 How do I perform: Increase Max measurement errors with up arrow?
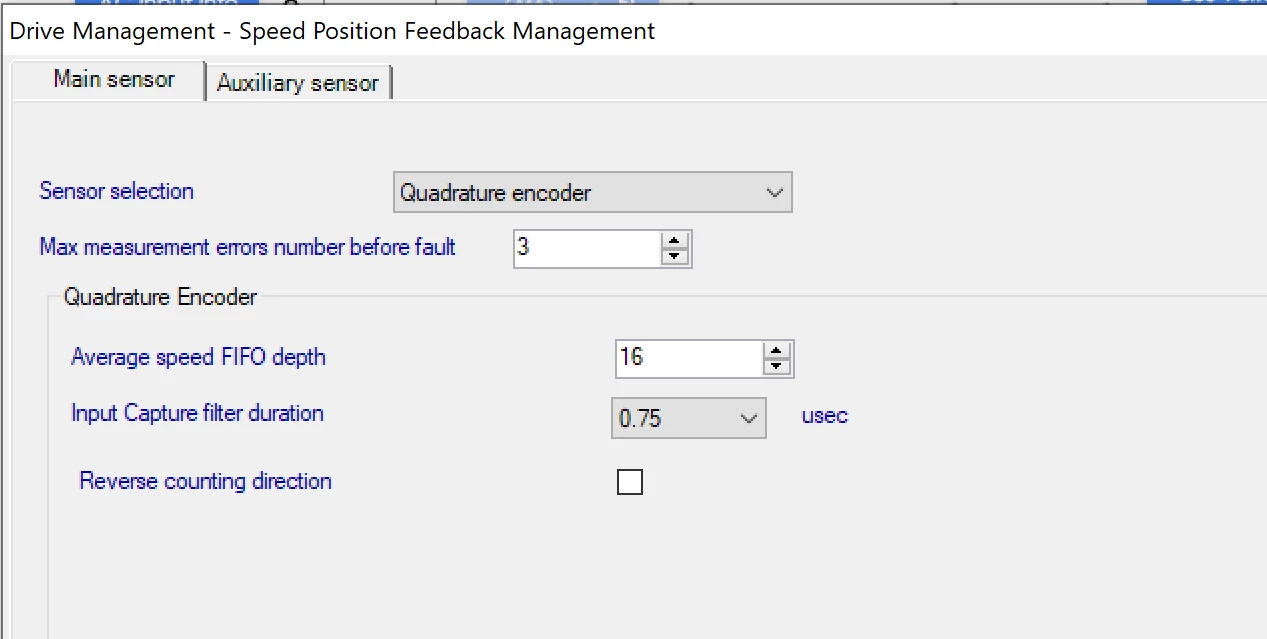pos(676,240)
